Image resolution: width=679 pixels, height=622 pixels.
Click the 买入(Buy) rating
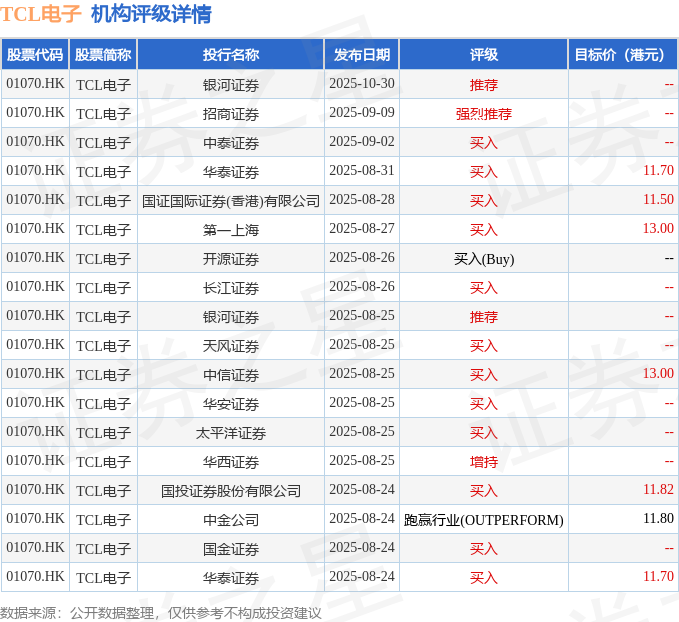click(x=484, y=259)
